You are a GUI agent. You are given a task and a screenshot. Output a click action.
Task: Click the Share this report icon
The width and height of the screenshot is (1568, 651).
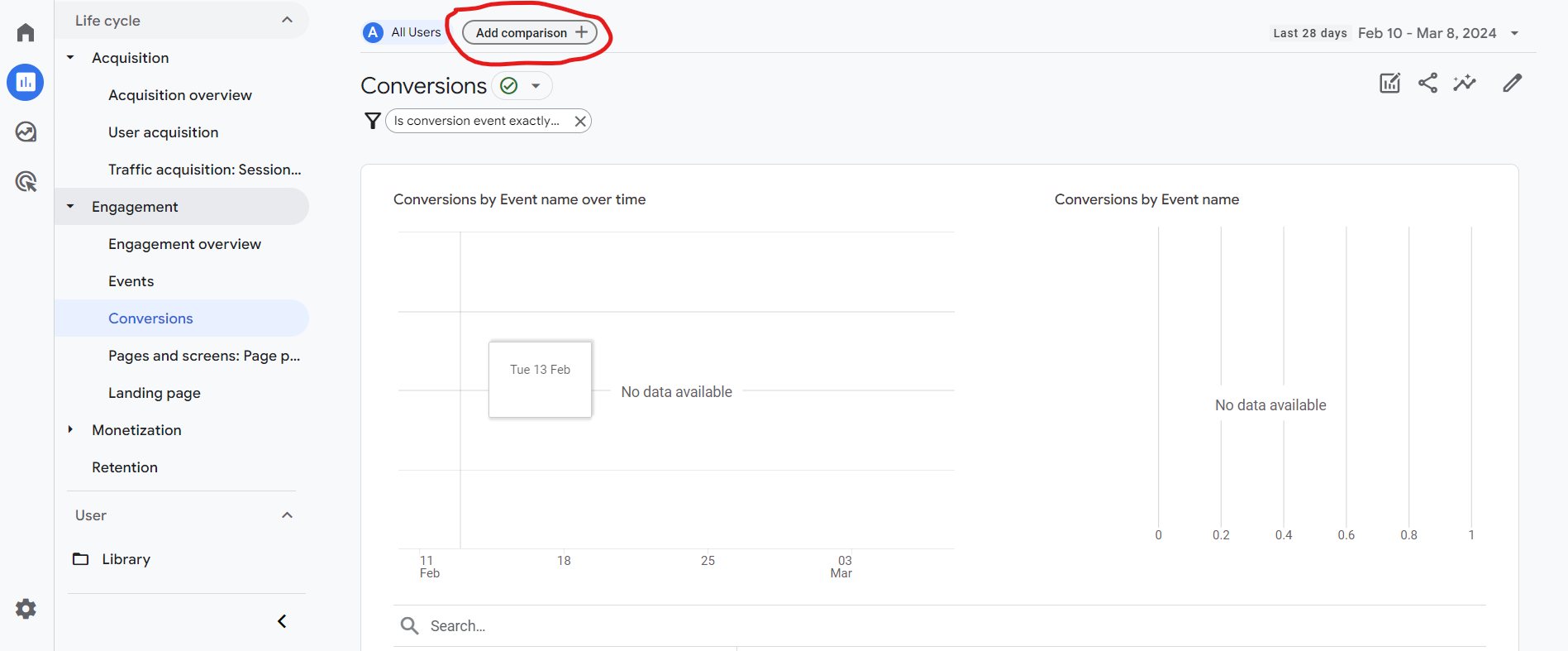click(x=1427, y=84)
